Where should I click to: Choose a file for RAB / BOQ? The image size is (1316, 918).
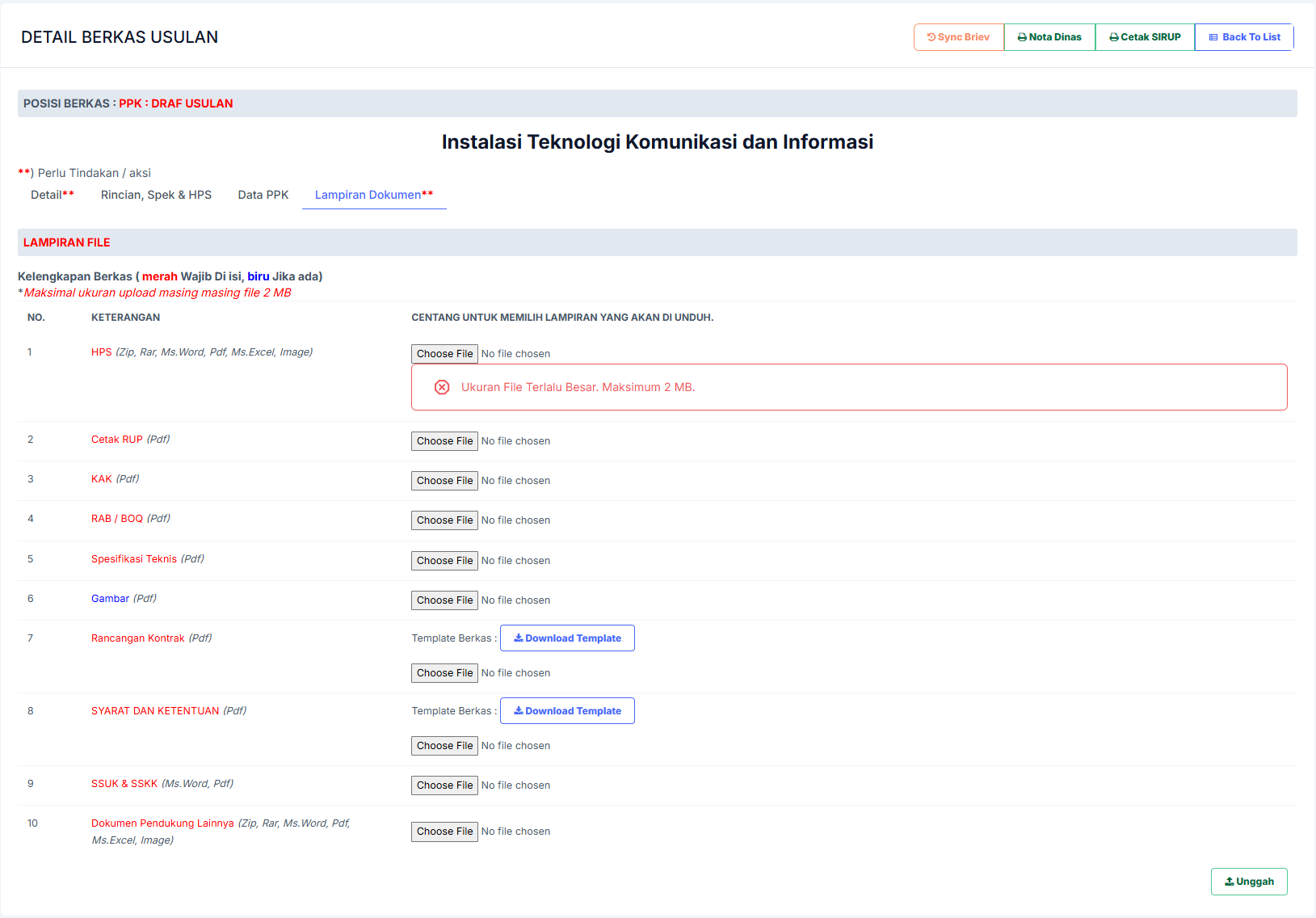click(444, 520)
